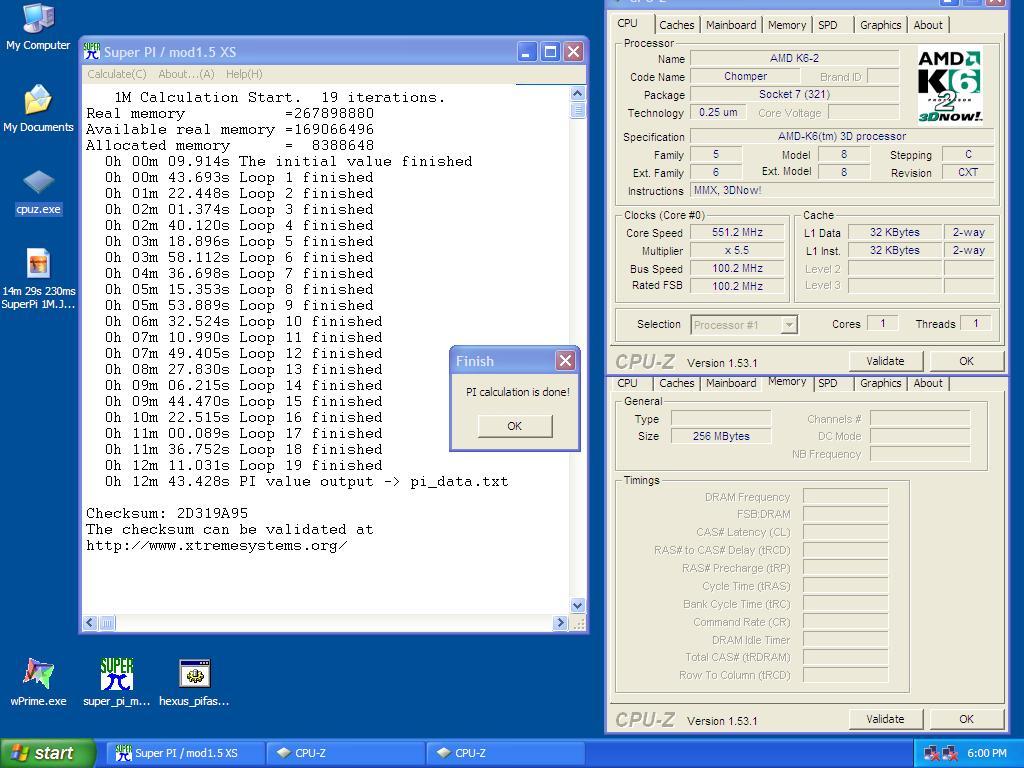
Task: Click the Loop 19 finished line
Action: 244,466
